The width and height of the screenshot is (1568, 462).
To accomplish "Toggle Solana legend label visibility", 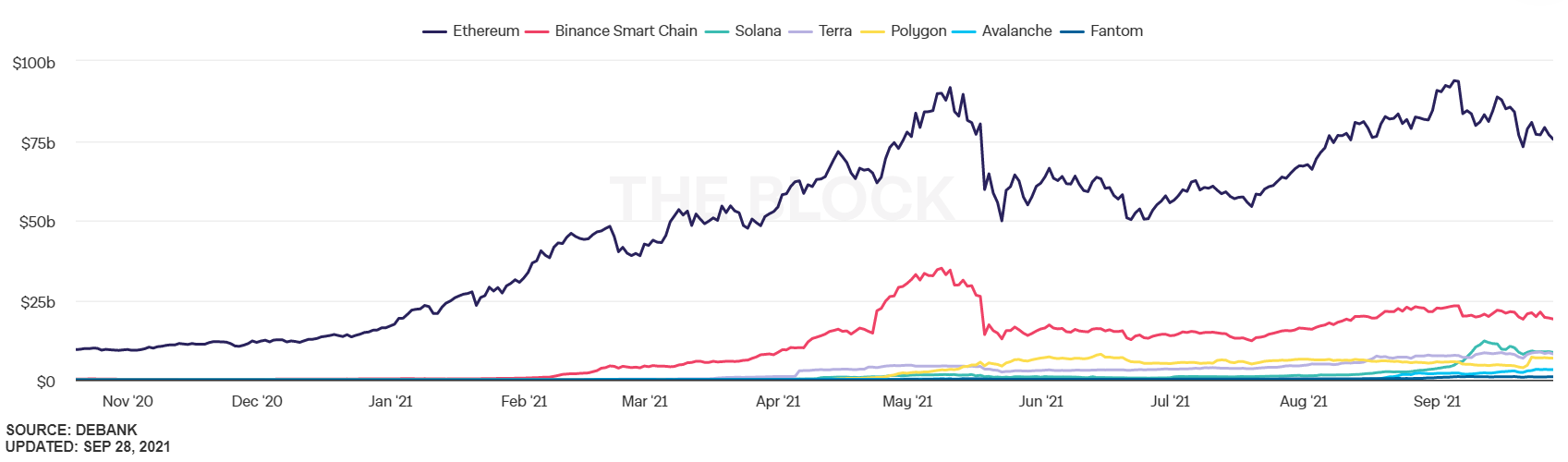I will tap(758, 30).
